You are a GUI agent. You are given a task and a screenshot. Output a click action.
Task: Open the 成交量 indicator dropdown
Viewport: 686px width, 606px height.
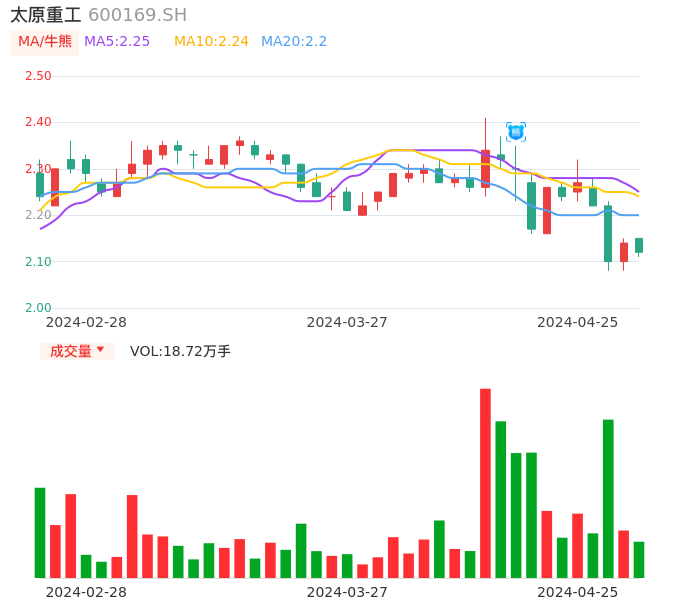tap(77, 351)
